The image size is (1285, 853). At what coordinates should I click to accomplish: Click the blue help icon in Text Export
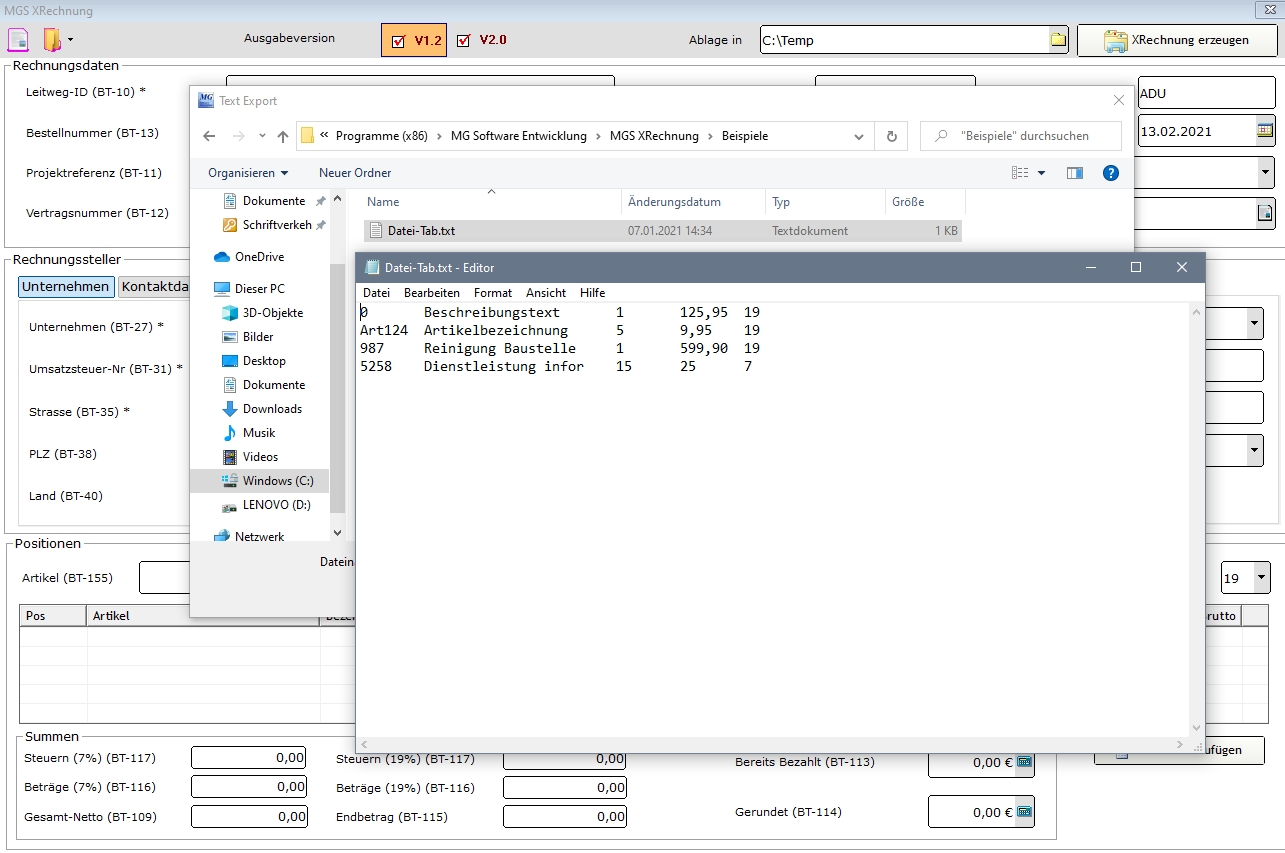pyautogui.click(x=1110, y=173)
